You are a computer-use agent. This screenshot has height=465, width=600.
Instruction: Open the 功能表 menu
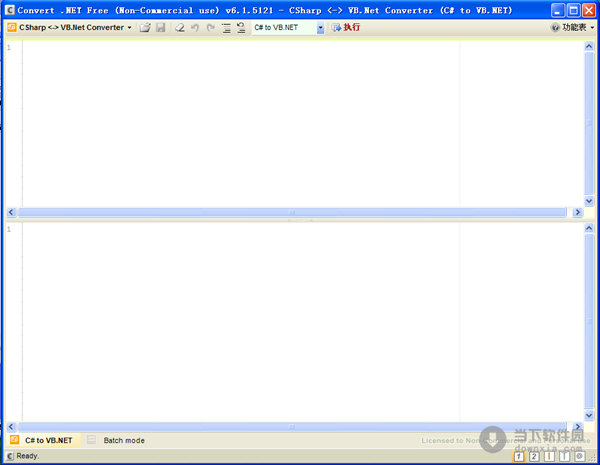(x=574, y=28)
